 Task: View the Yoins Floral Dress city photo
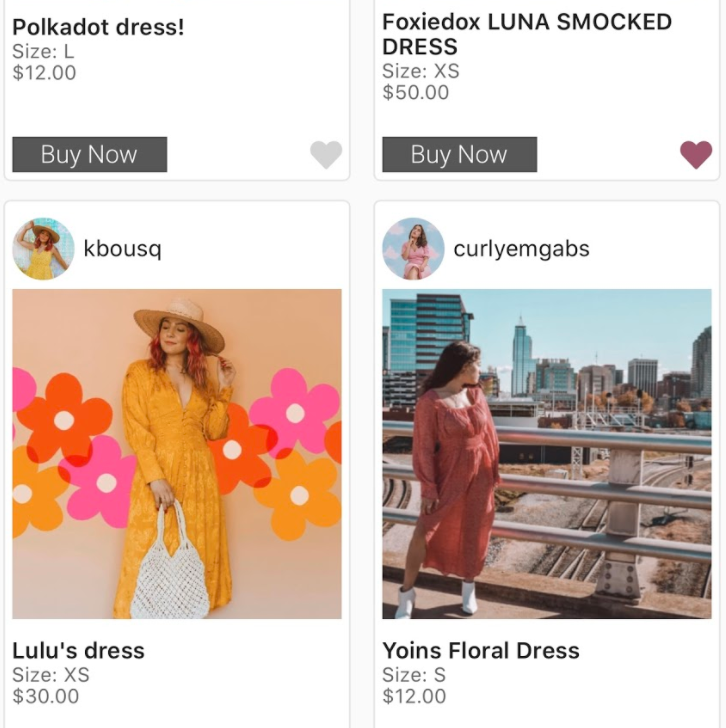point(547,454)
